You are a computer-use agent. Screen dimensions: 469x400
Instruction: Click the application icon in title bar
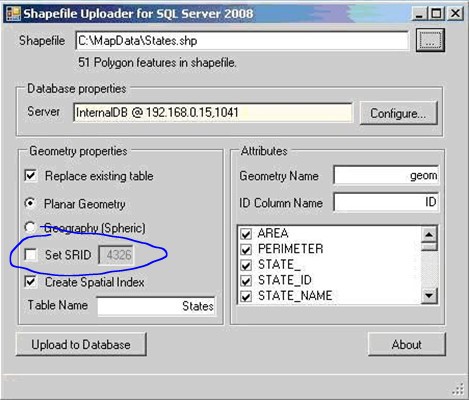pos(13,14)
